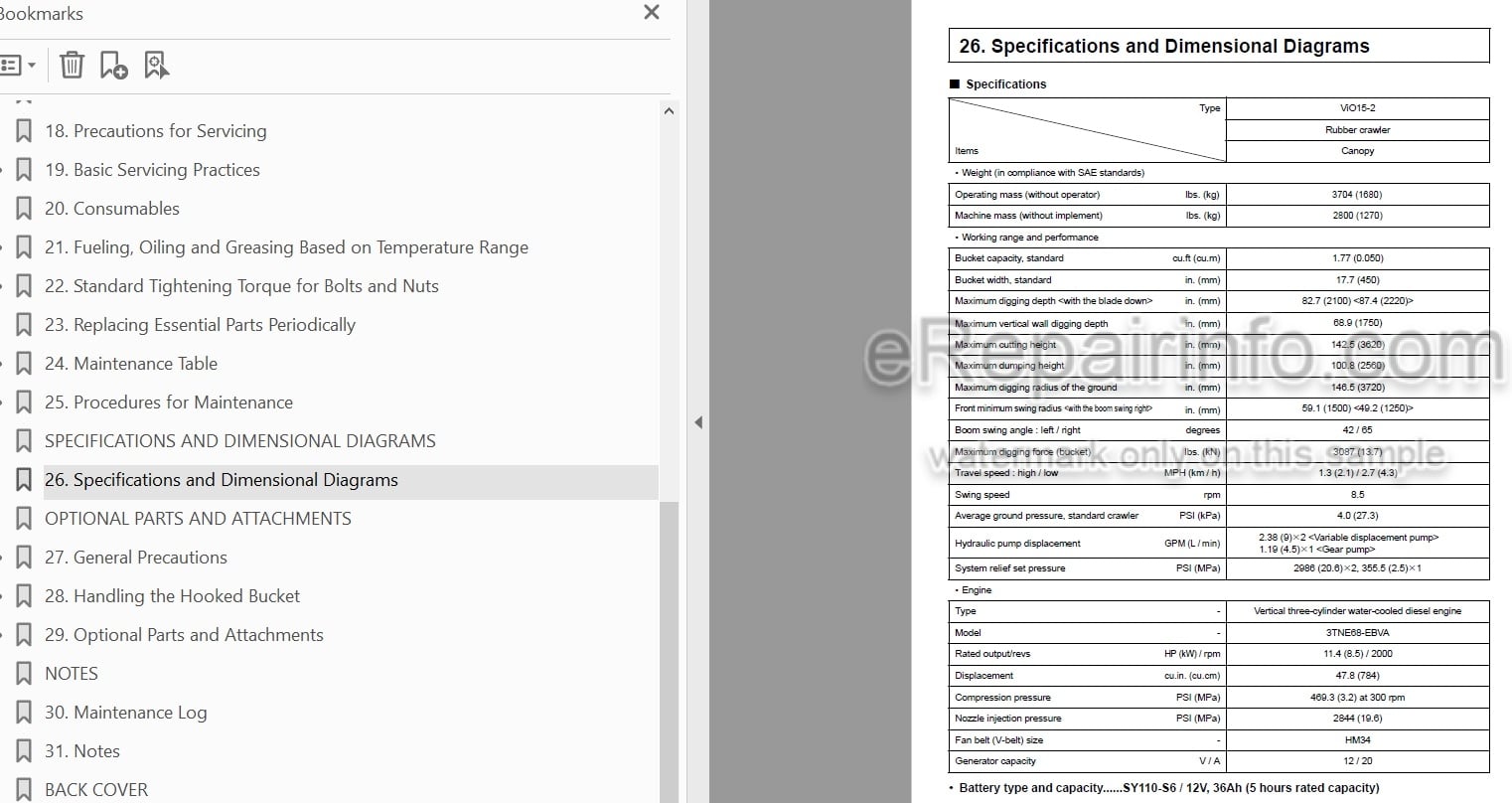Click bookmark icon beside 18. Precautions for Servicing
The height and width of the screenshot is (803, 1512).
pyautogui.click(x=24, y=131)
